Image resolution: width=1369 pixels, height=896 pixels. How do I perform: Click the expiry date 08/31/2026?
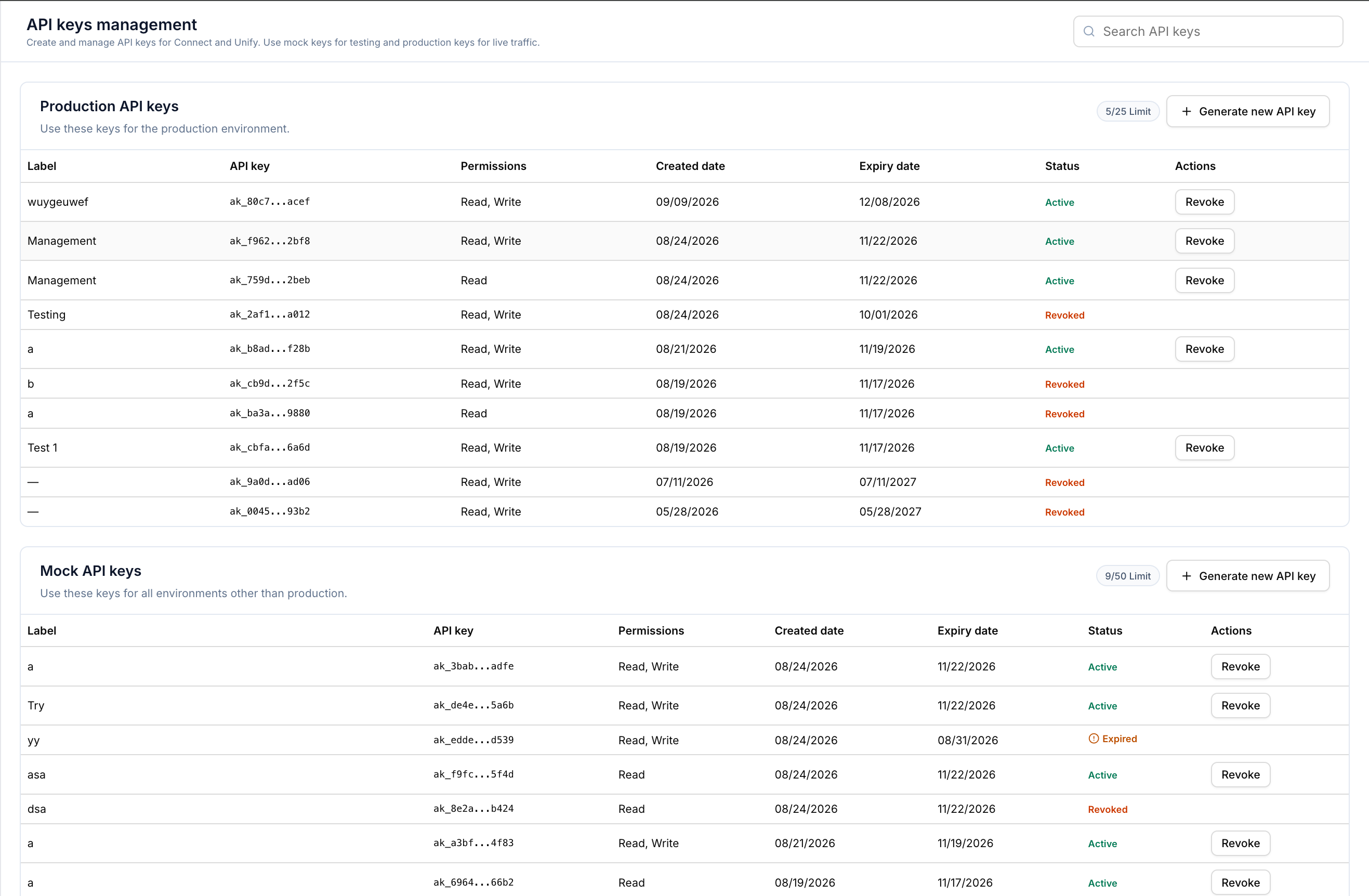coord(968,740)
